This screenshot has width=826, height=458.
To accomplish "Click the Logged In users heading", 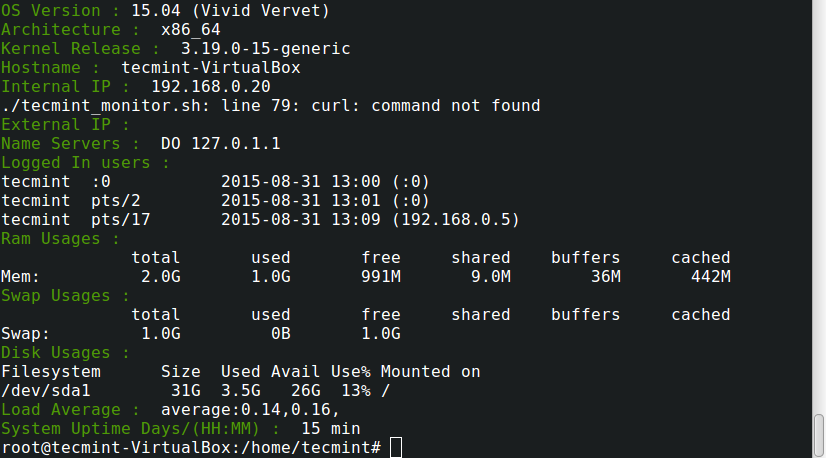I will coord(85,162).
